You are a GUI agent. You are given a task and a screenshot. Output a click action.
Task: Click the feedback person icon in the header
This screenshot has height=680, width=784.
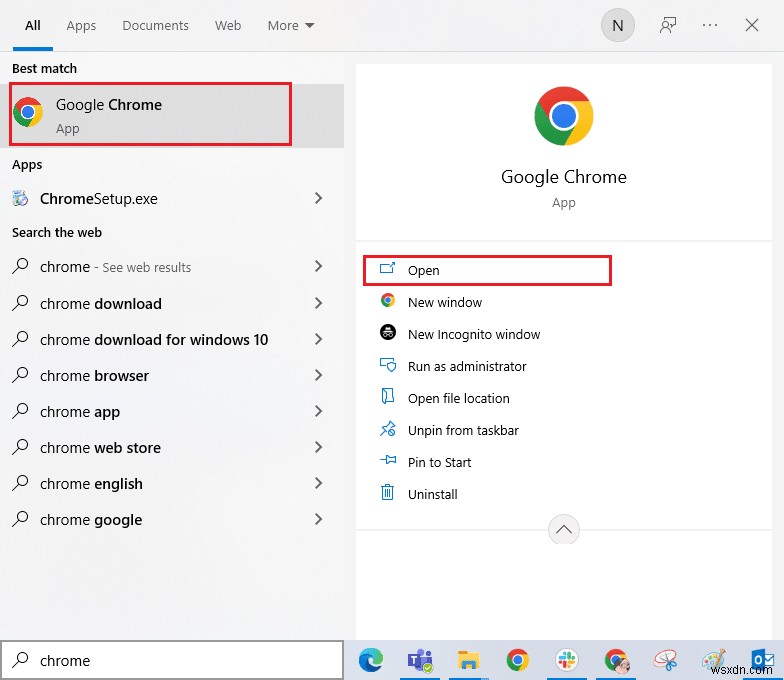pyautogui.click(x=668, y=25)
